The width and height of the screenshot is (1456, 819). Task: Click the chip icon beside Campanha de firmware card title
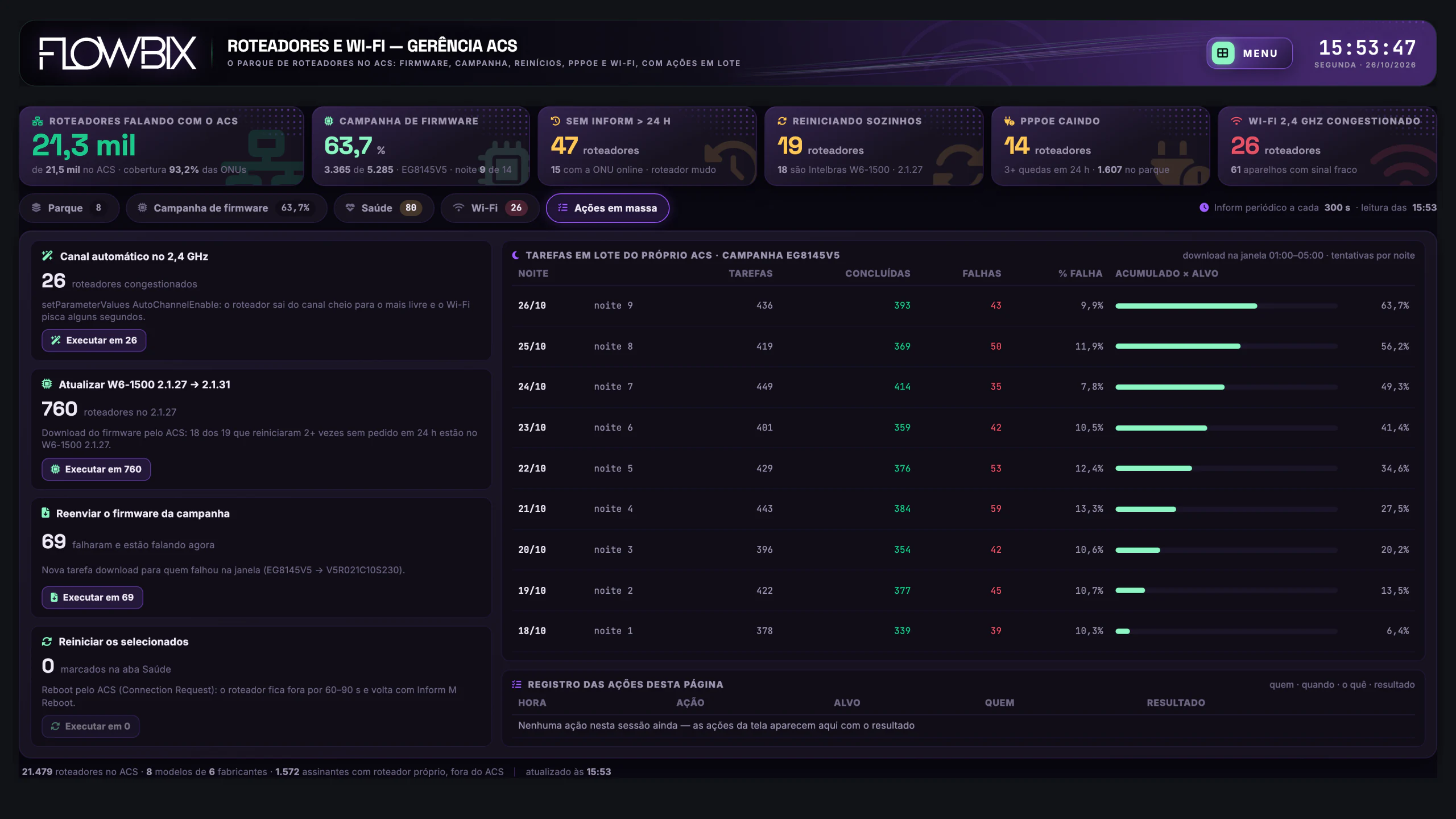click(329, 121)
